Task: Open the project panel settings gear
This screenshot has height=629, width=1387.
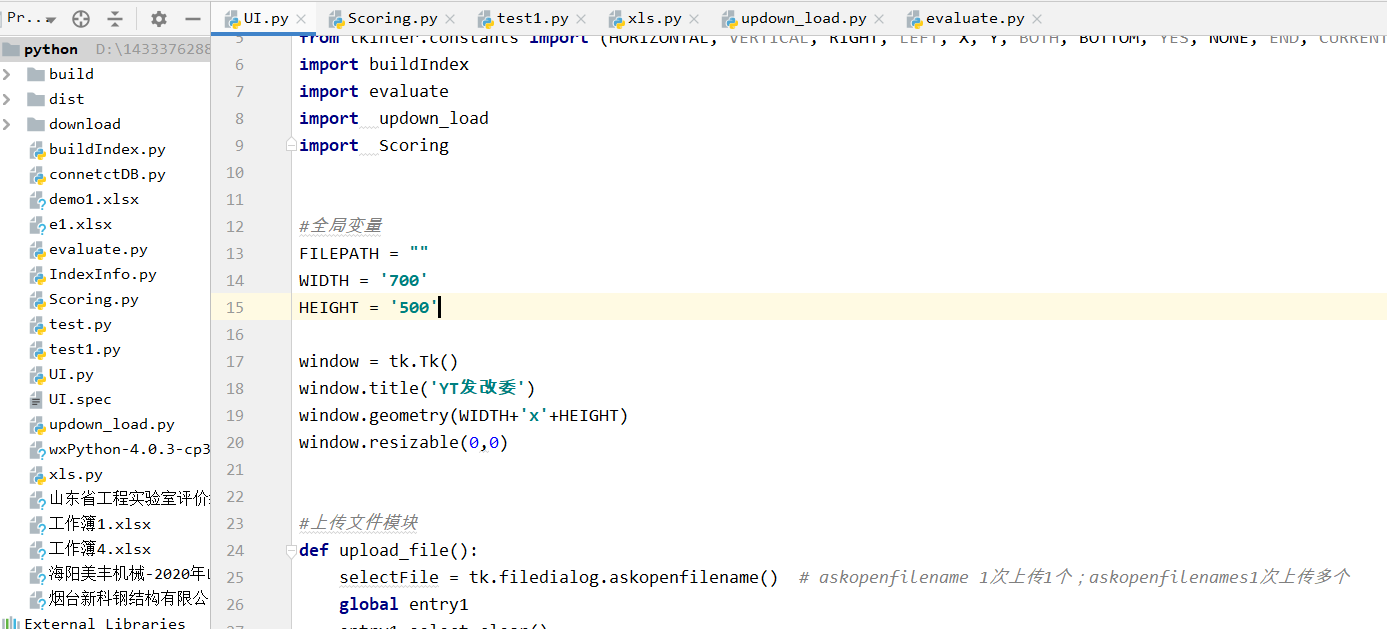Action: 159,18
